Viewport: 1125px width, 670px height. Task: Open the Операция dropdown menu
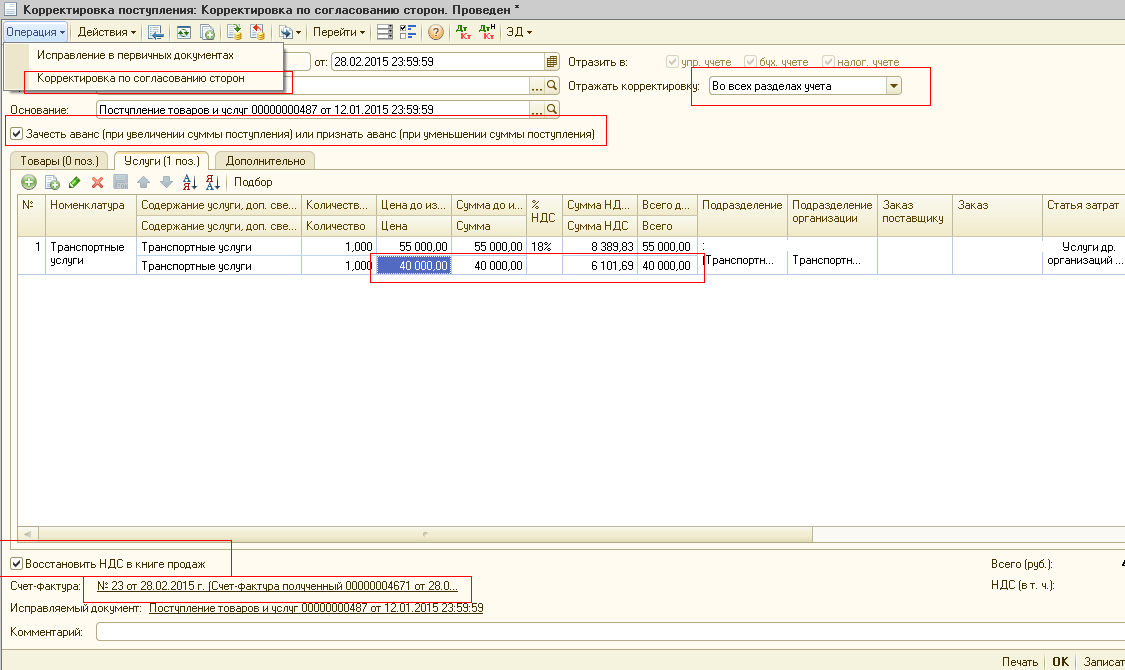pyautogui.click(x=36, y=32)
